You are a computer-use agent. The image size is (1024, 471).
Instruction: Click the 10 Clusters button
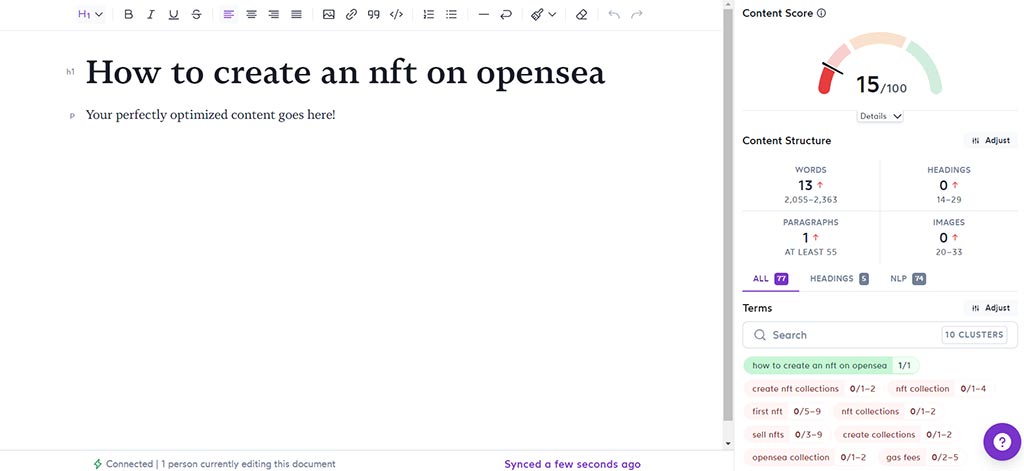point(974,335)
